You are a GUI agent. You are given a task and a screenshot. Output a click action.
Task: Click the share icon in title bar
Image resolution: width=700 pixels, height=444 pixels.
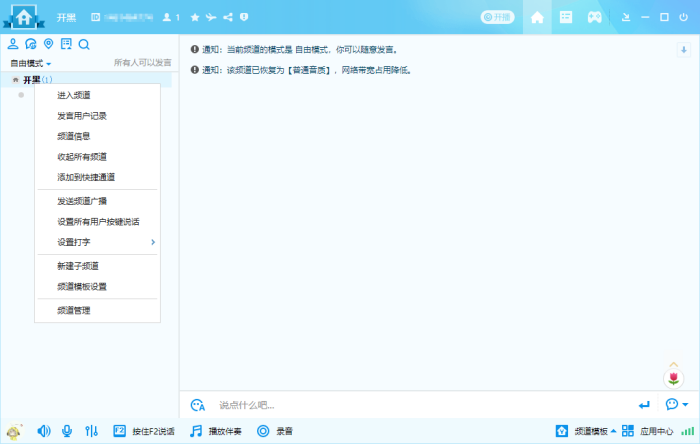[228, 17]
